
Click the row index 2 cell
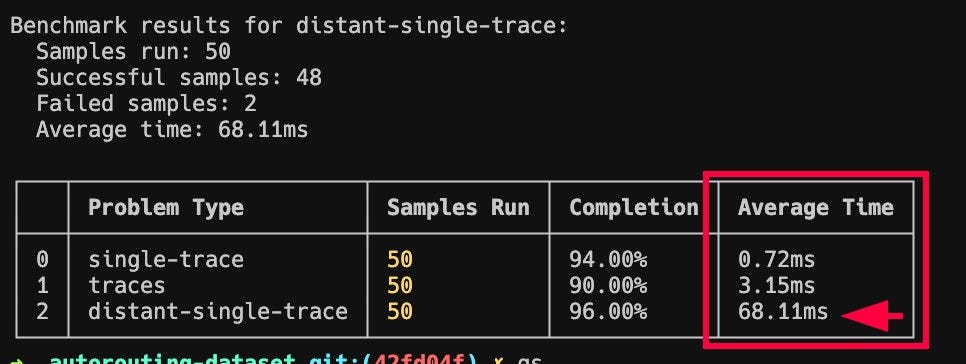(42, 311)
